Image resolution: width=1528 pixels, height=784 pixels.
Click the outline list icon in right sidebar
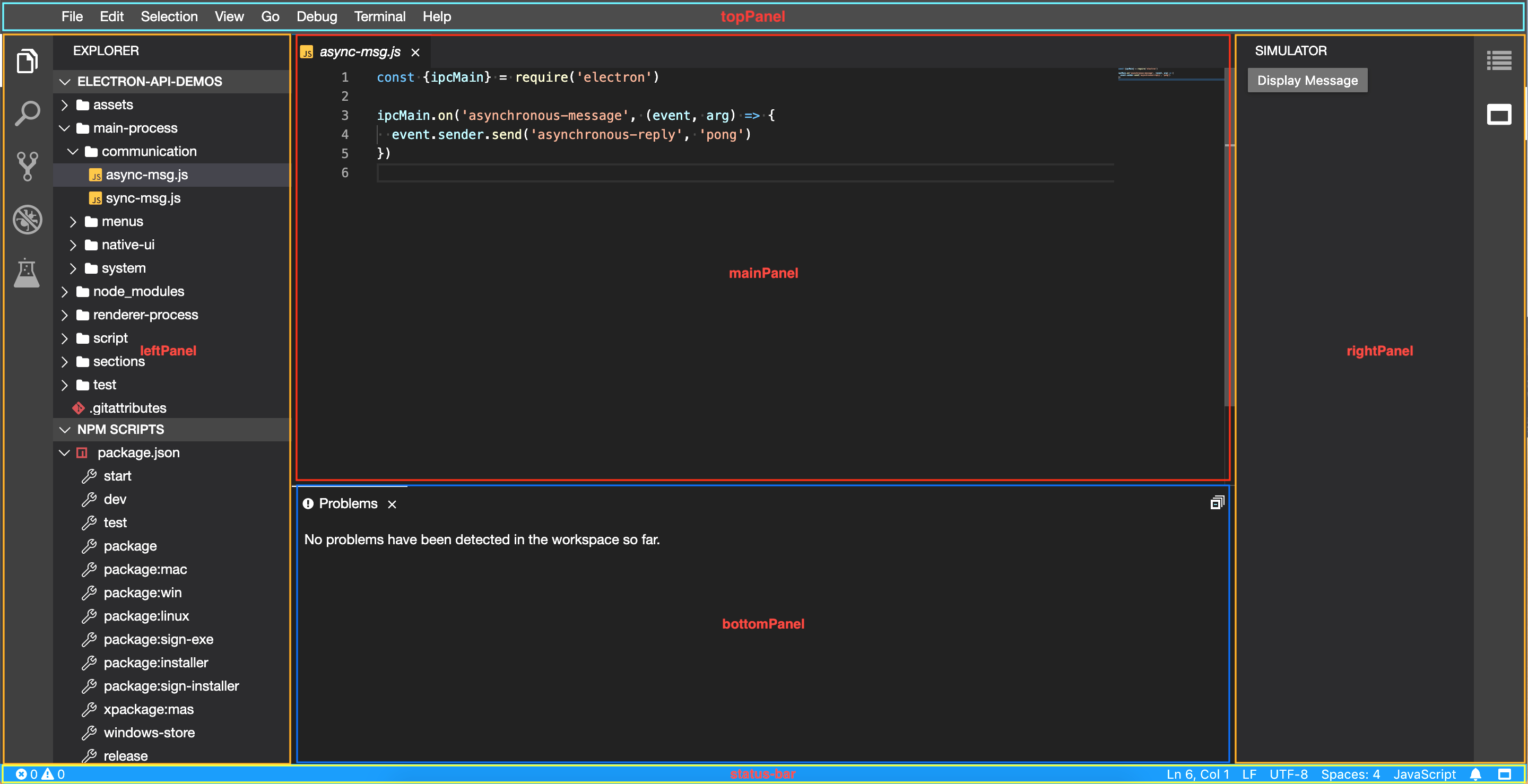[x=1498, y=60]
